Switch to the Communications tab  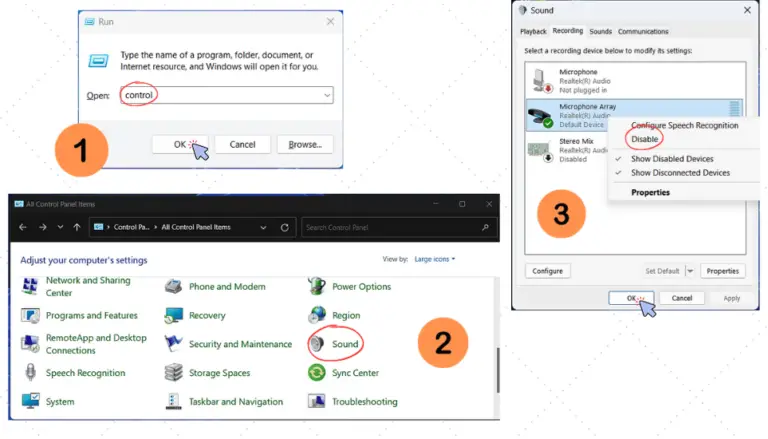[643, 31]
